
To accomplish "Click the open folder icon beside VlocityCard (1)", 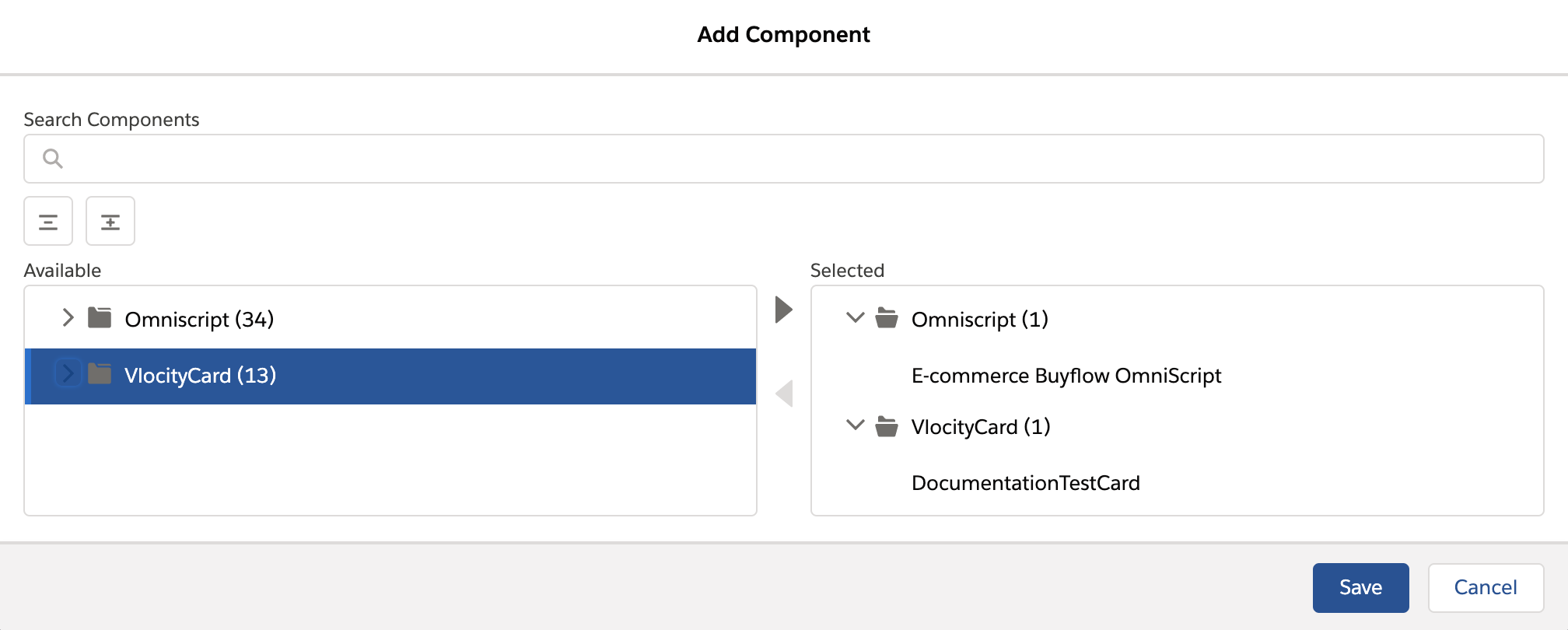I will click(x=887, y=426).
